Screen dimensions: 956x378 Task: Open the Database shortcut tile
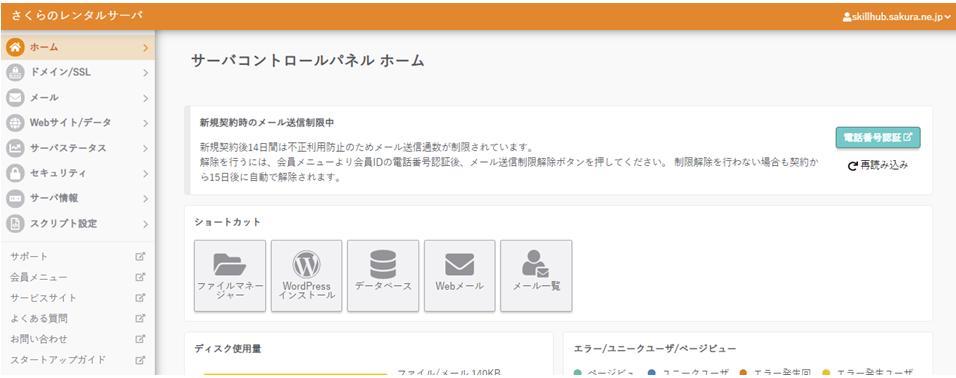tap(383, 276)
